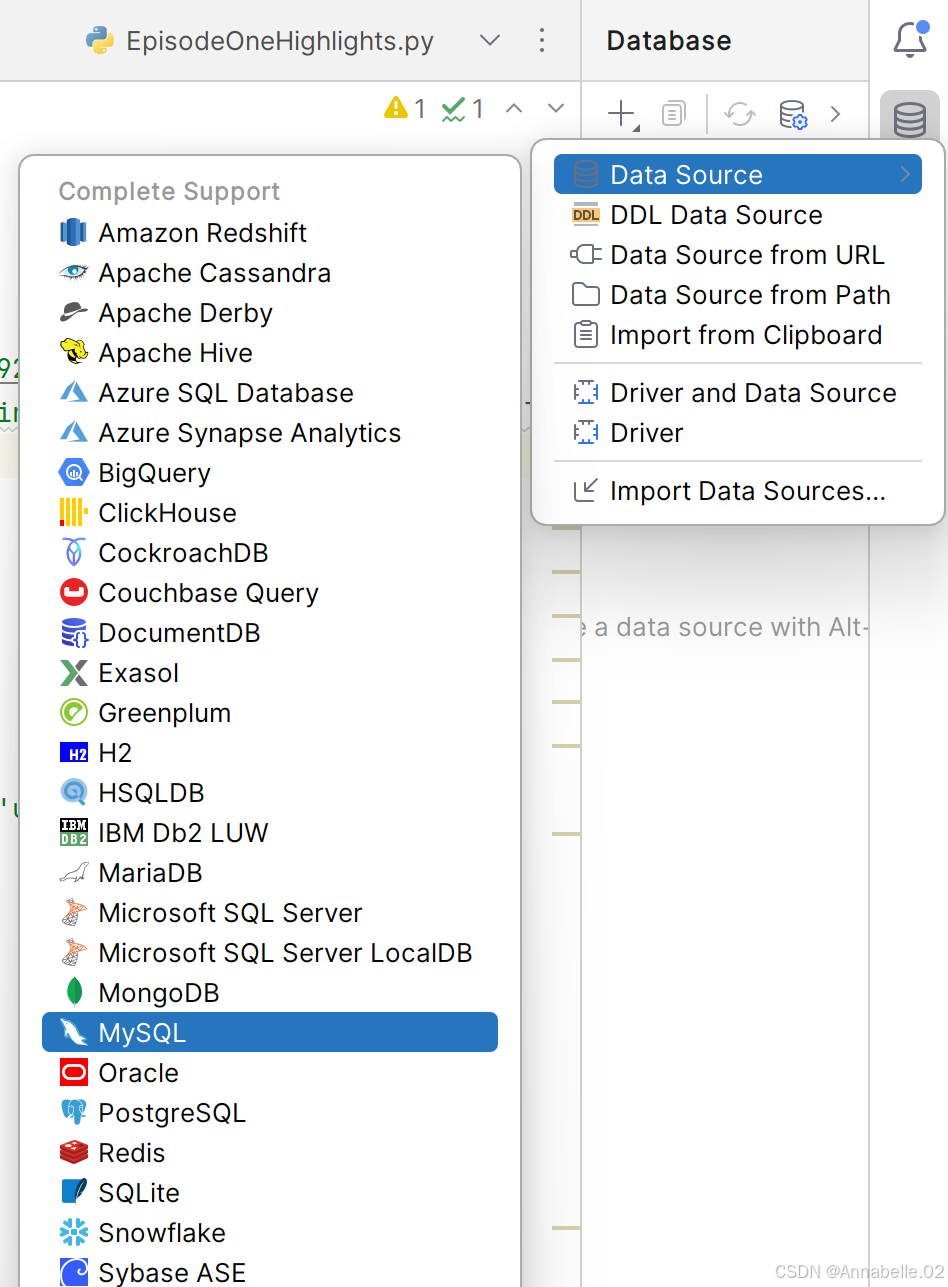Click the green typo count indicator
The image size is (948, 1287).
pyautogui.click(x=463, y=108)
